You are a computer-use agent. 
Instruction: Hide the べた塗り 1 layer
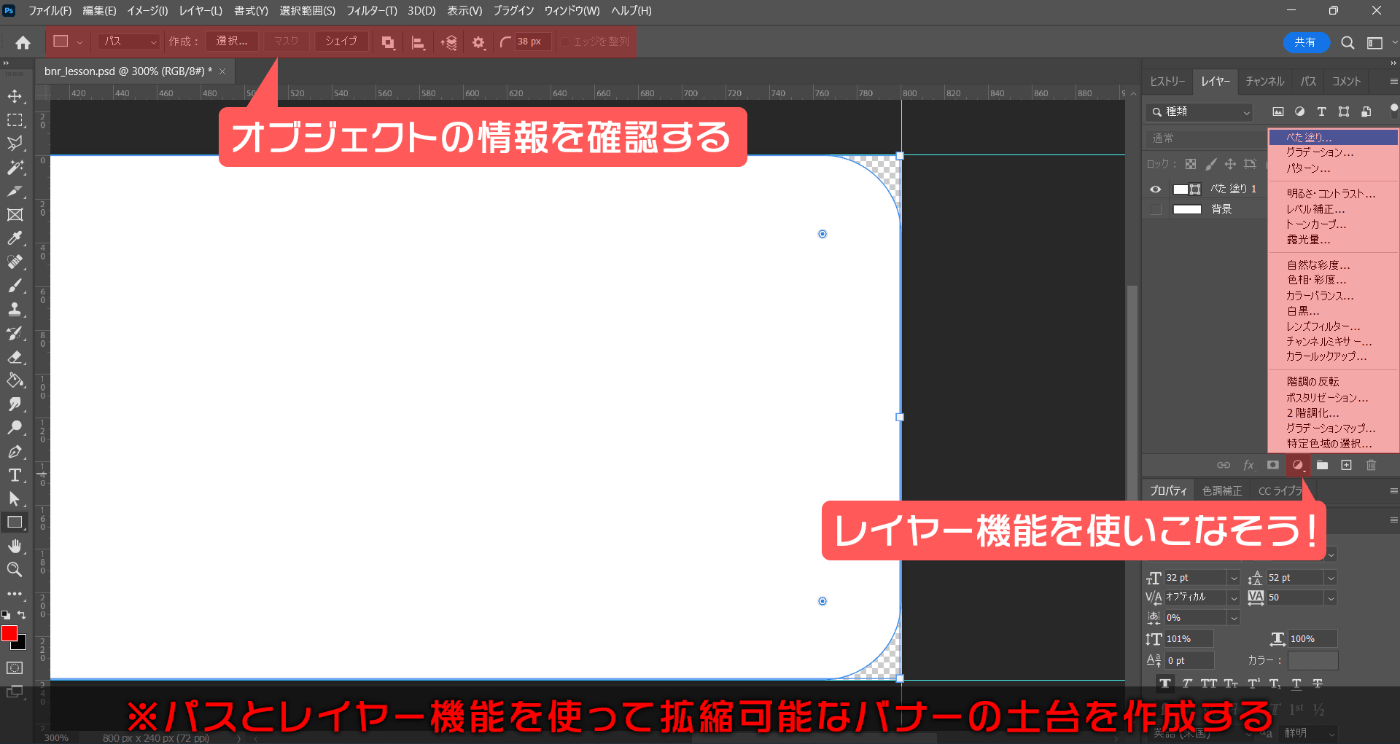[1156, 189]
